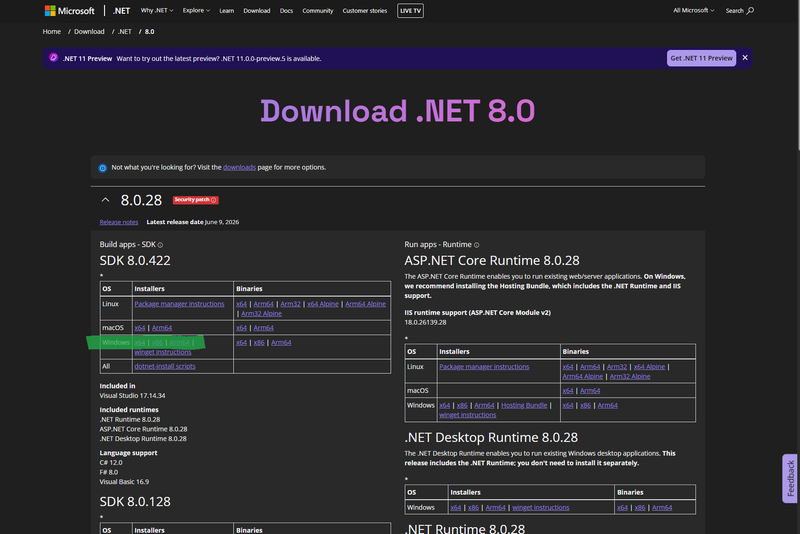This screenshot has width=800, height=534.
Task: Collapse the 8.0.28 release section
Action: pos(105,200)
